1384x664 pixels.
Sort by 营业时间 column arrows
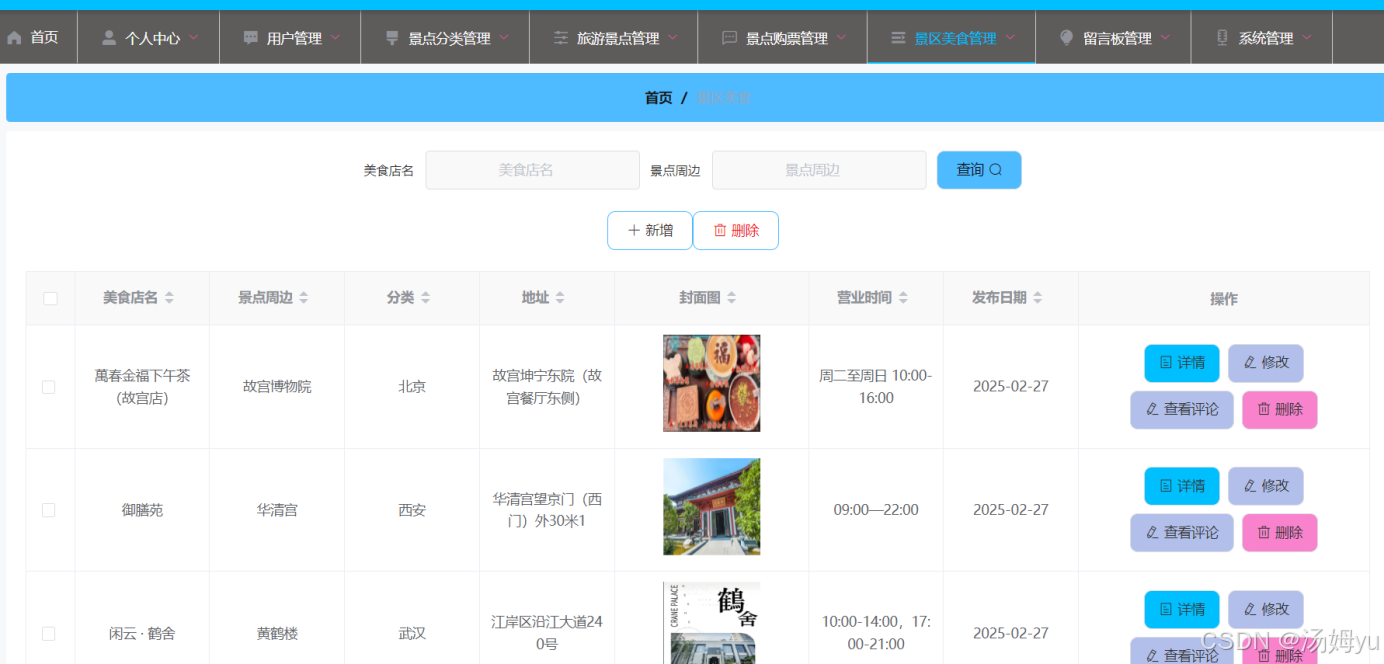pyautogui.click(x=903, y=298)
